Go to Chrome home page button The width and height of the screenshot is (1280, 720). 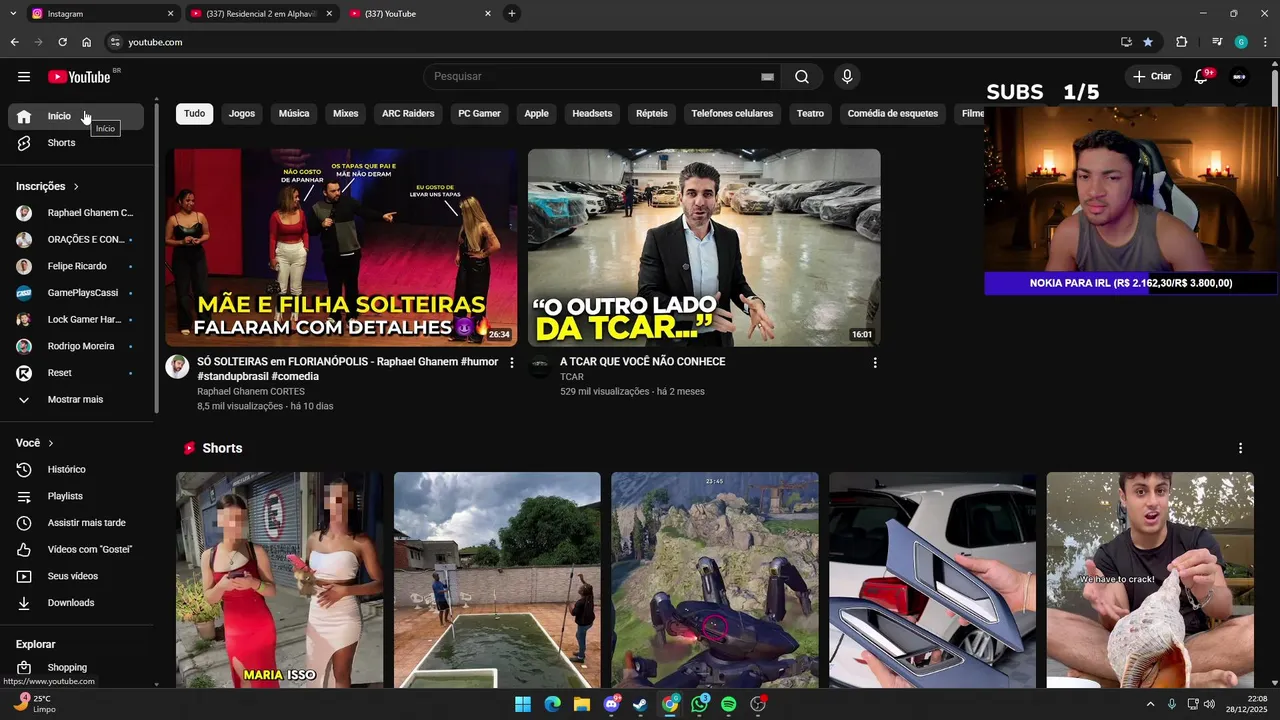click(x=87, y=42)
